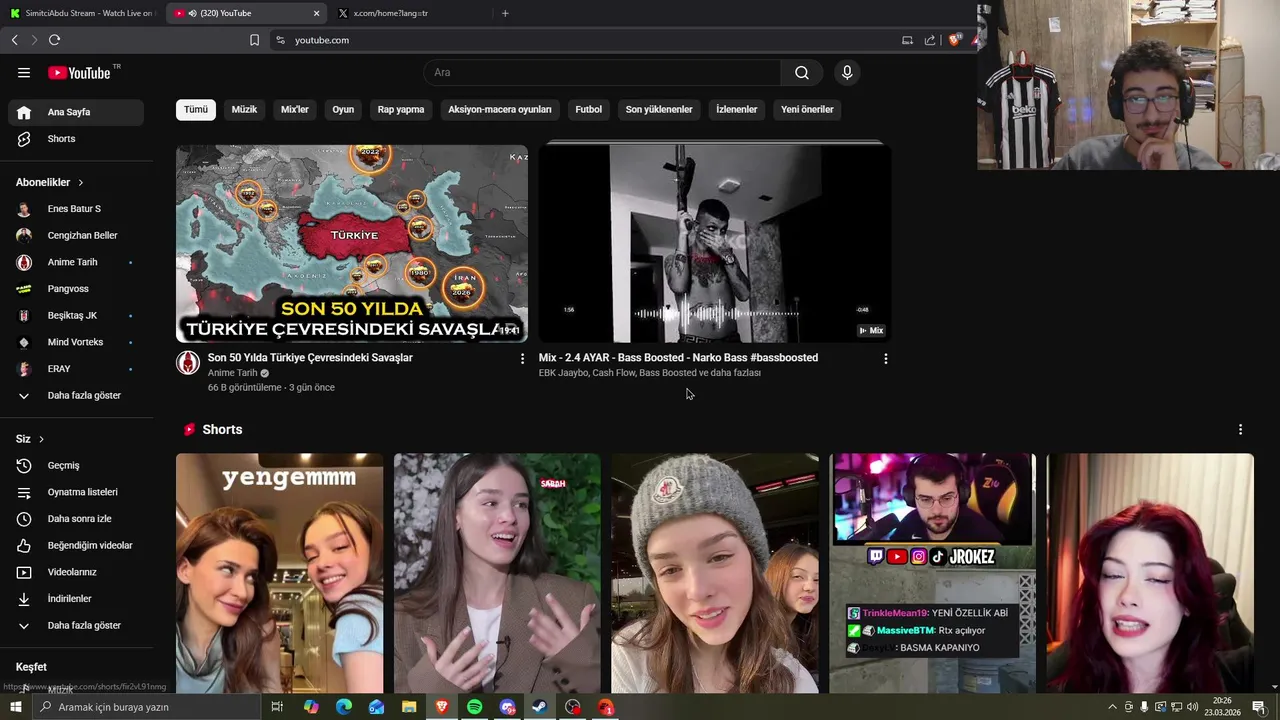The image size is (1280, 720).
Task: Open Ana Sayfa in the sidebar
Action: tap(76, 112)
